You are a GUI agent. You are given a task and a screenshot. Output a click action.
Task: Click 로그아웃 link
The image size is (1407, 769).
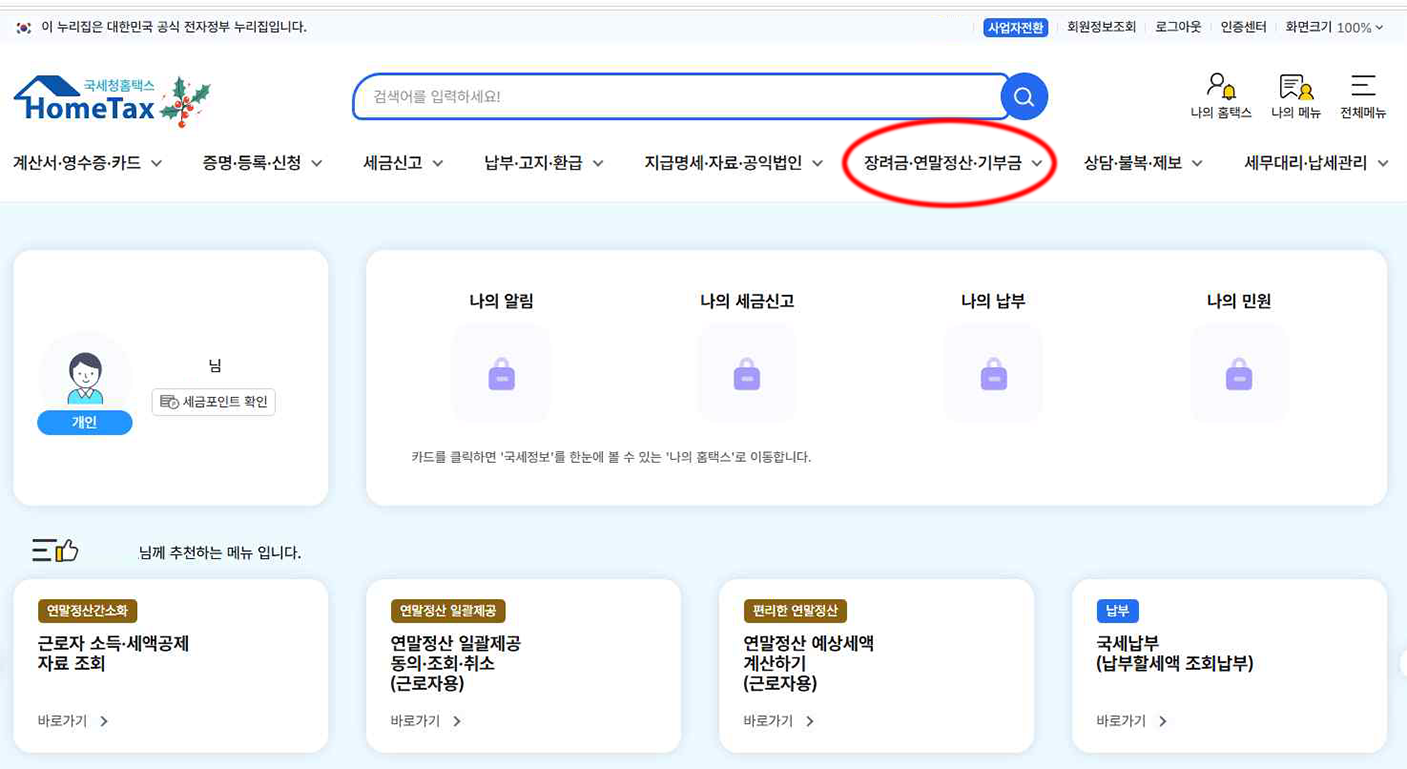click(x=1178, y=27)
